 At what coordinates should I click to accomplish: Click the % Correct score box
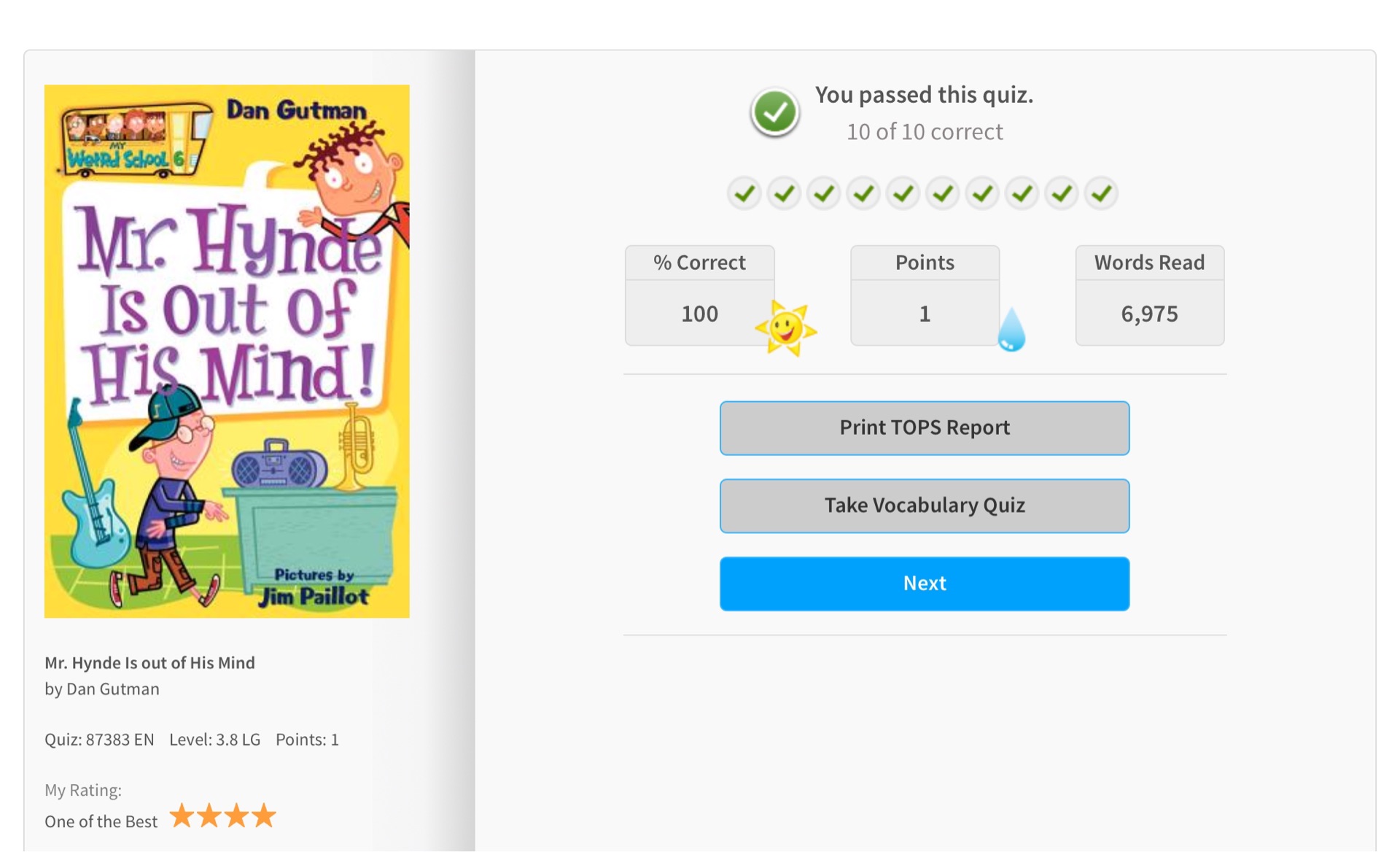pos(699,295)
